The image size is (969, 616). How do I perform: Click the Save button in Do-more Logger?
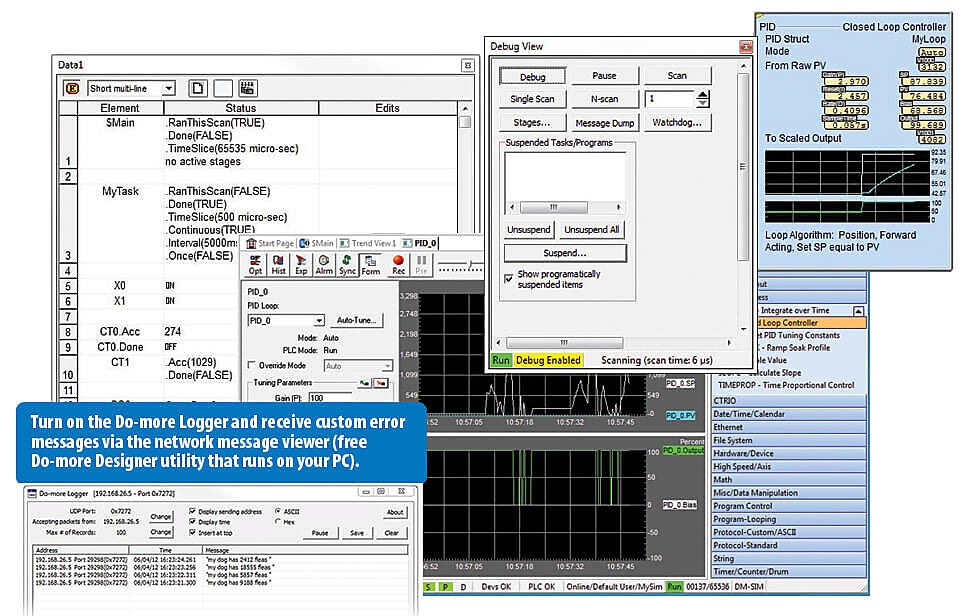[357, 533]
